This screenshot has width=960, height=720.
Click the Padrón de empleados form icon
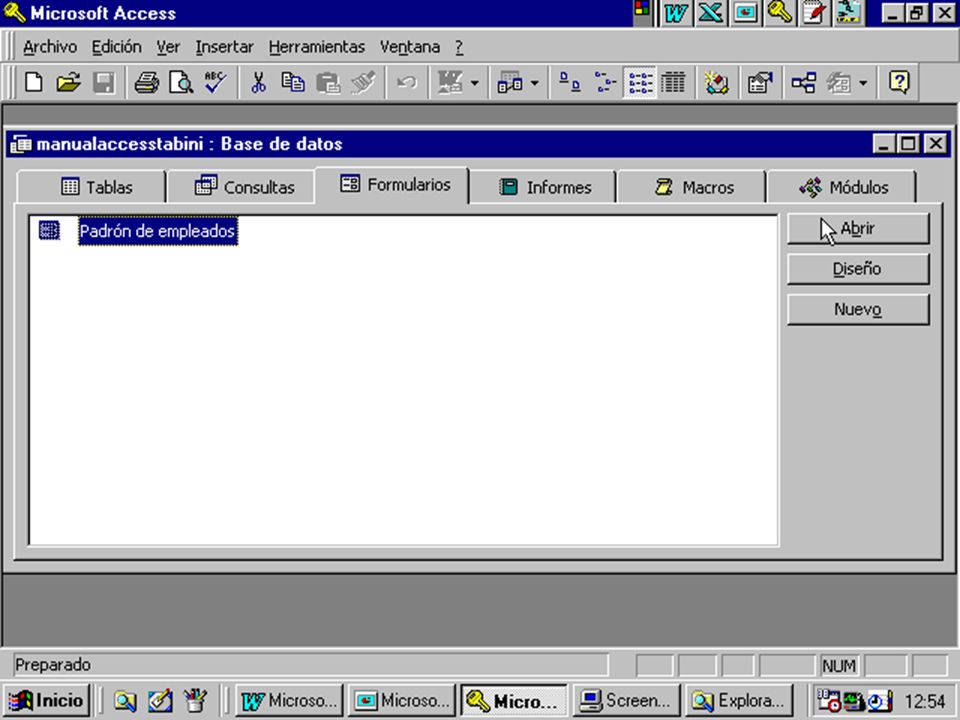pos(49,231)
